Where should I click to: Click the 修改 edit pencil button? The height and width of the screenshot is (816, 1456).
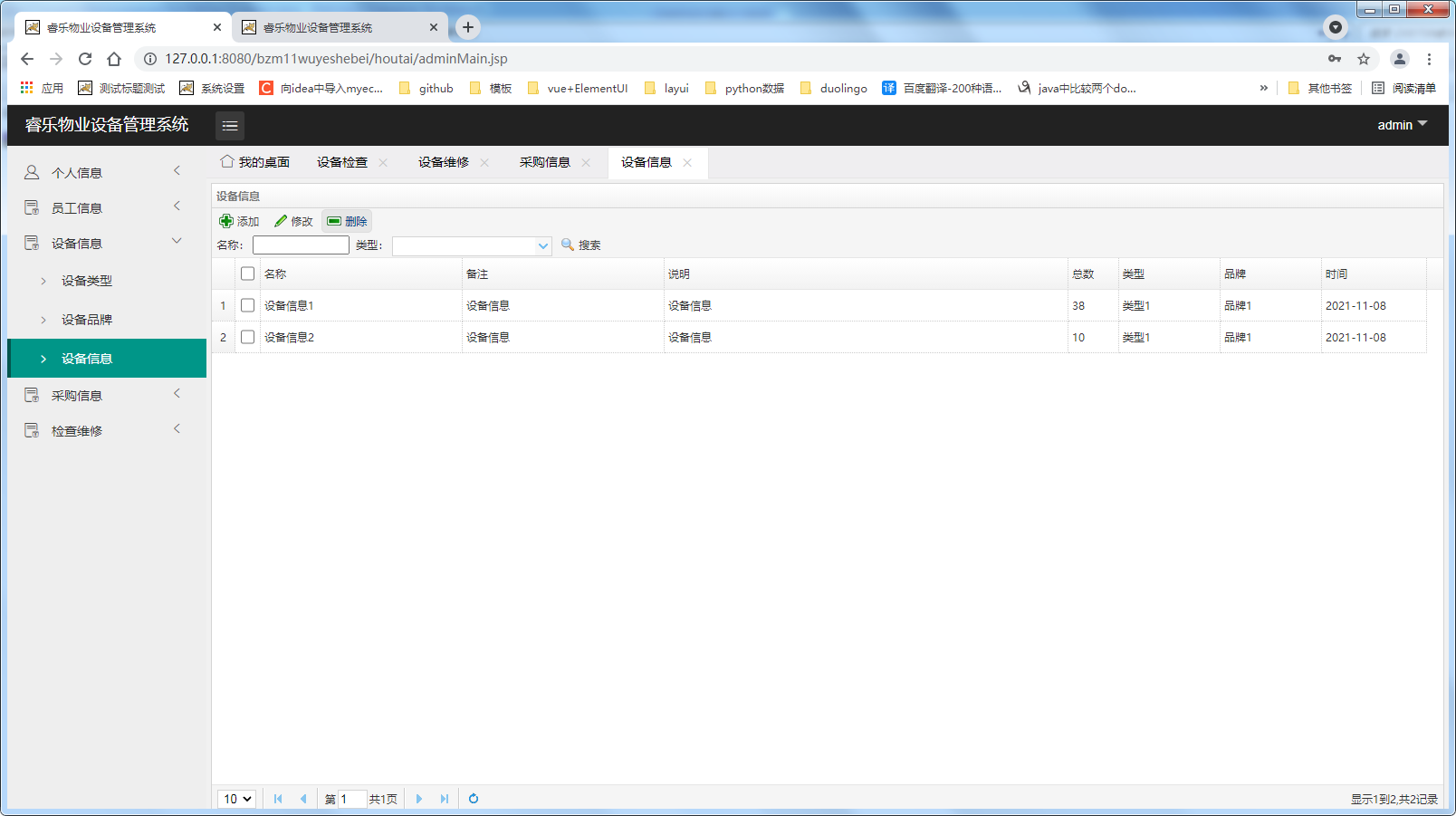click(x=293, y=221)
